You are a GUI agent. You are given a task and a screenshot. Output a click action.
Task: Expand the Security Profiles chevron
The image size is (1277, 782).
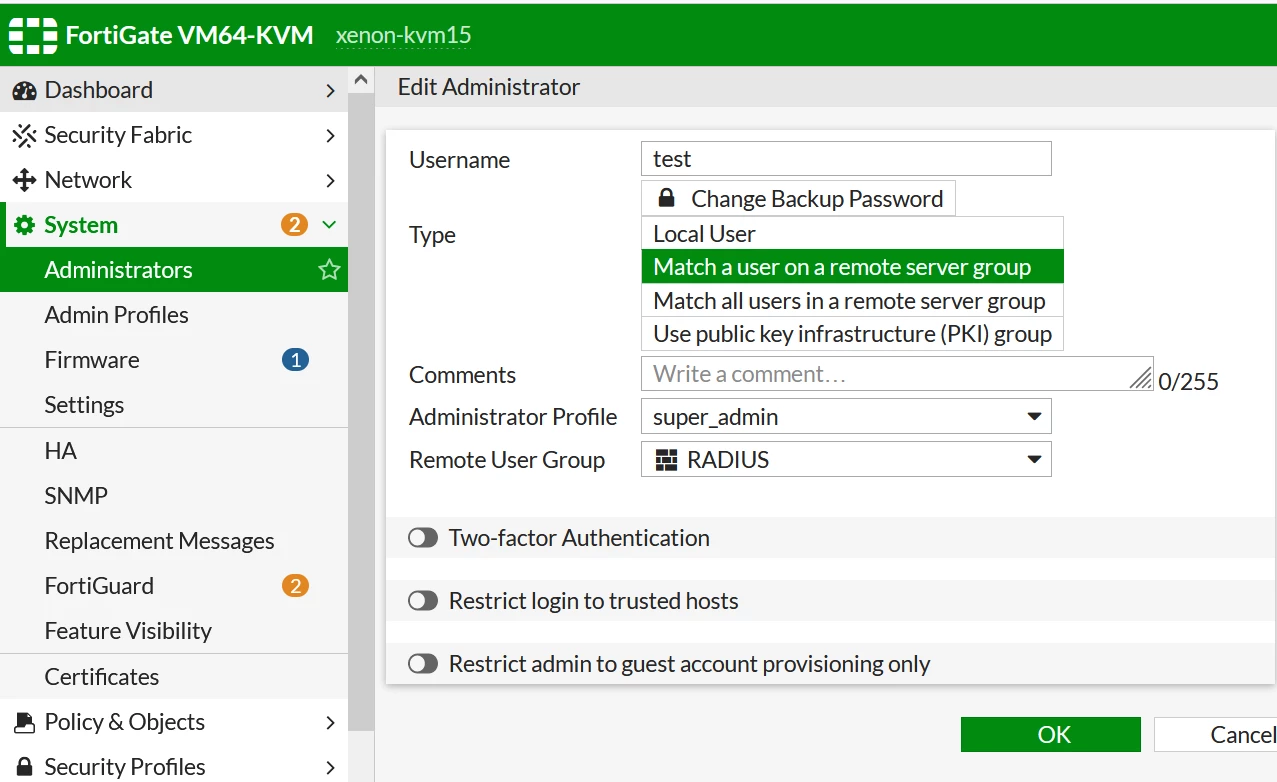pos(330,767)
